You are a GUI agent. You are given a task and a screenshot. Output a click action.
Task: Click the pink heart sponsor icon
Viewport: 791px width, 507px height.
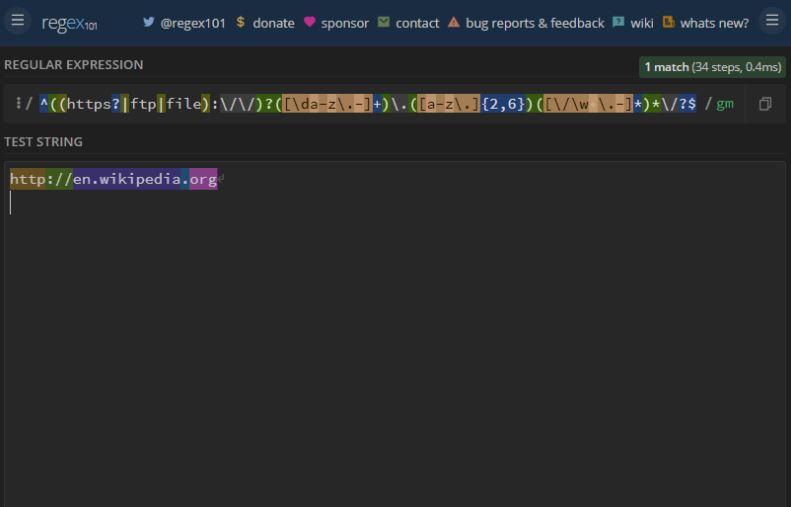[310, 22]
